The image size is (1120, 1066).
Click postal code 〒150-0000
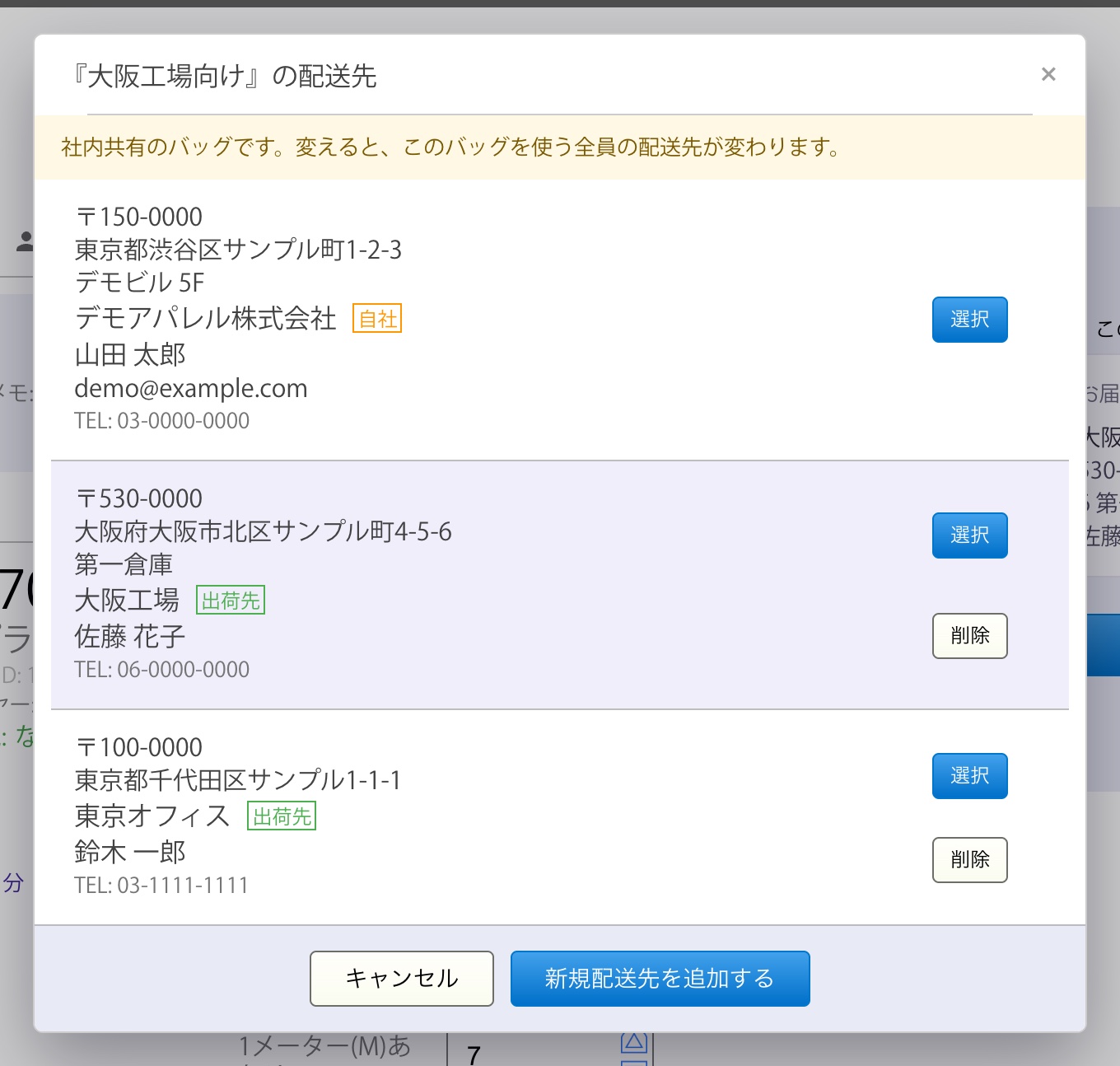coord(138,217)
